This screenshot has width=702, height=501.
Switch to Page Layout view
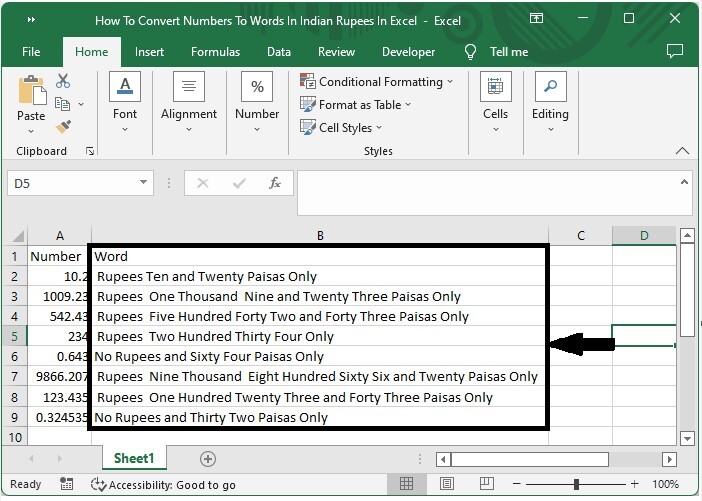(x=447, y=484)
